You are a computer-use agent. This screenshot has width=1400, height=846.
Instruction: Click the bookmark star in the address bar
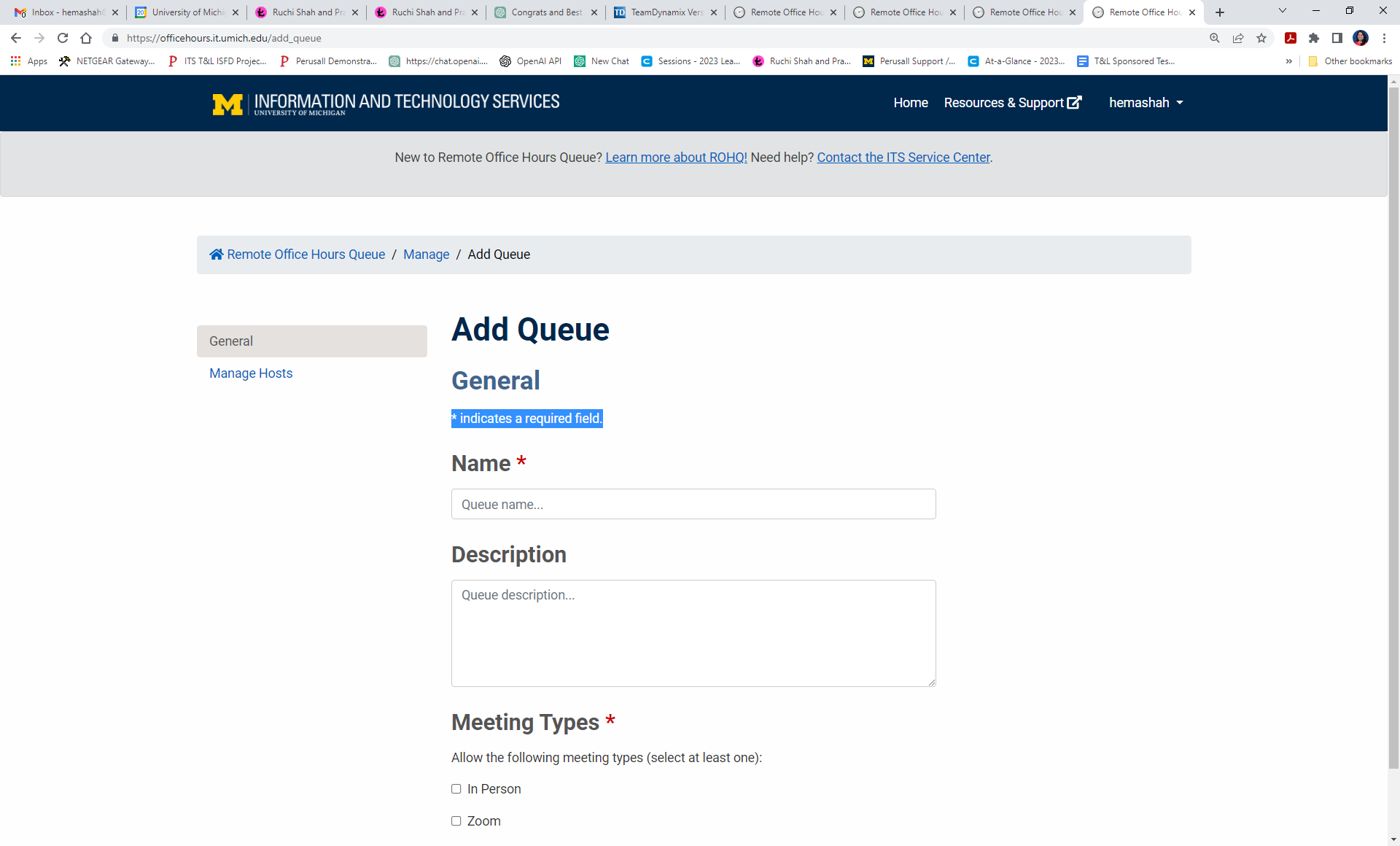click(1261, 38)
